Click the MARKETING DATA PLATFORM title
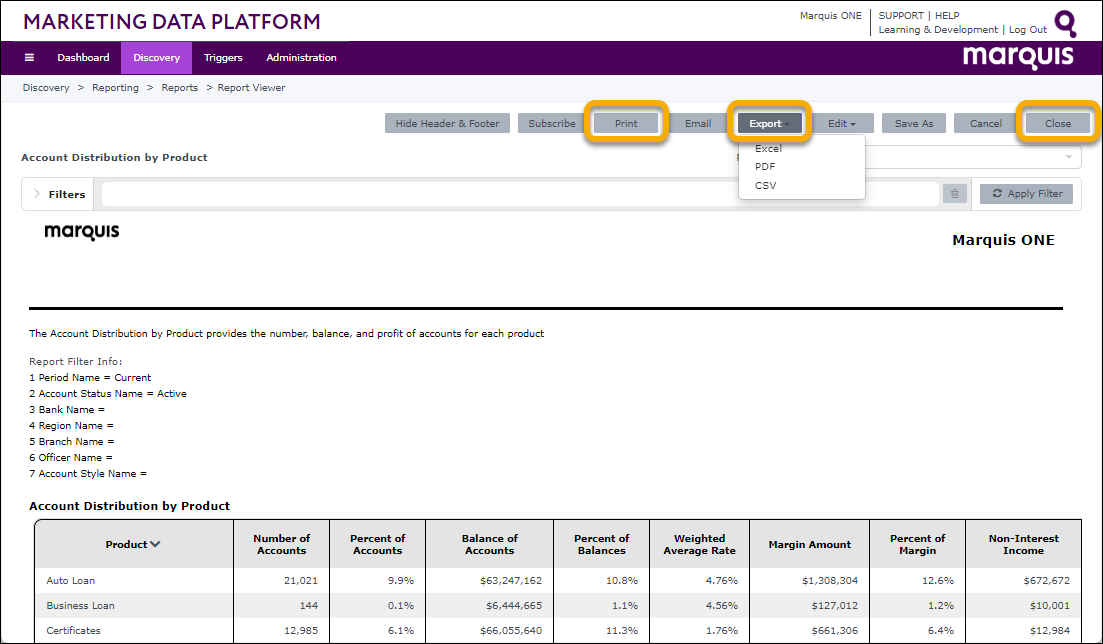The width and height of the screenshot is (1103, 644). coord(172,22)
